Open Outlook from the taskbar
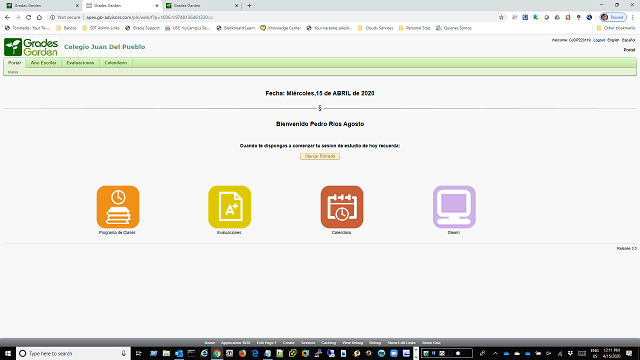Screen dimensions: 640x360 click(179, 353)
